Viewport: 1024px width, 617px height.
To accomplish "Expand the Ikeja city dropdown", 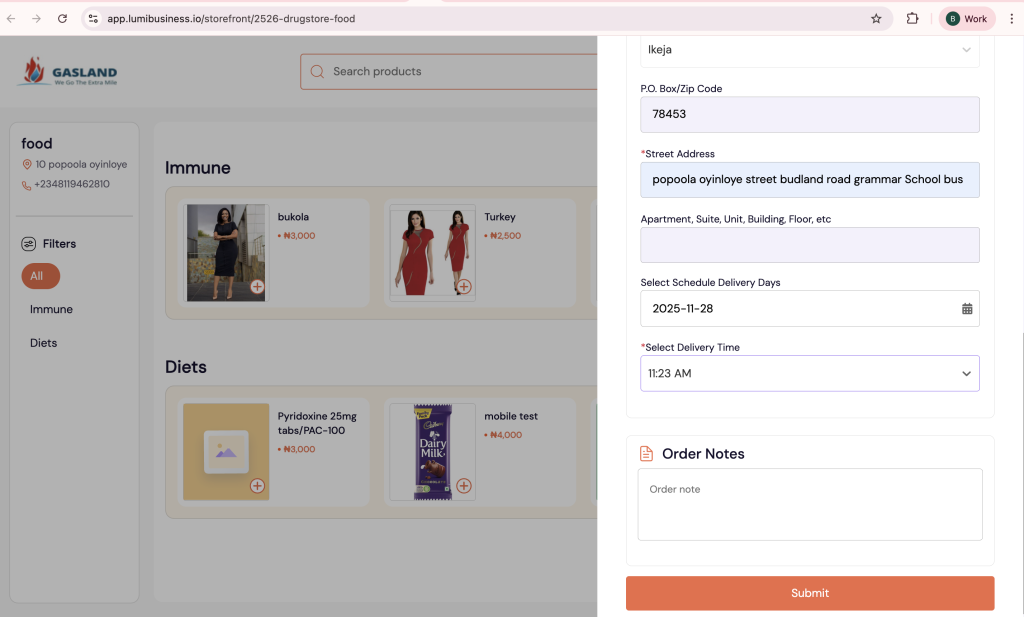I will (966, 49).
